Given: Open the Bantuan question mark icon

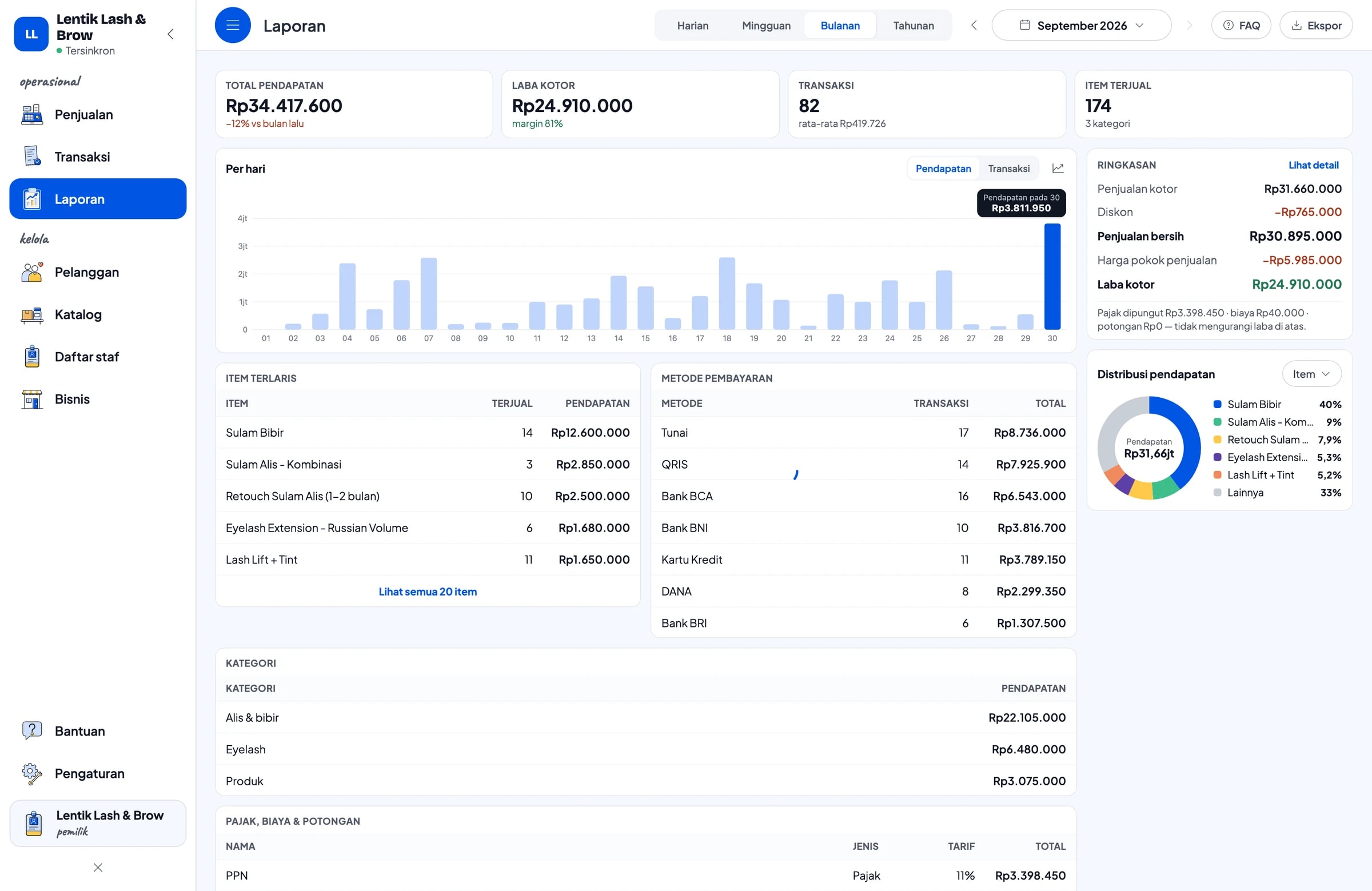Looking at the screenshot, I should [x=32, y=731].
